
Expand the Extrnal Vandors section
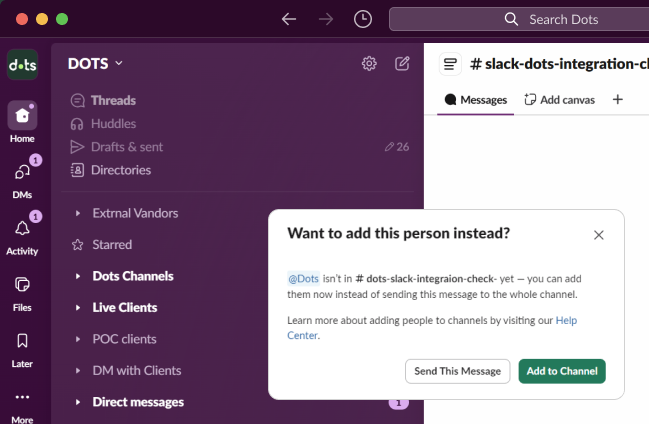pyautogui.click(x=78, y=213)
